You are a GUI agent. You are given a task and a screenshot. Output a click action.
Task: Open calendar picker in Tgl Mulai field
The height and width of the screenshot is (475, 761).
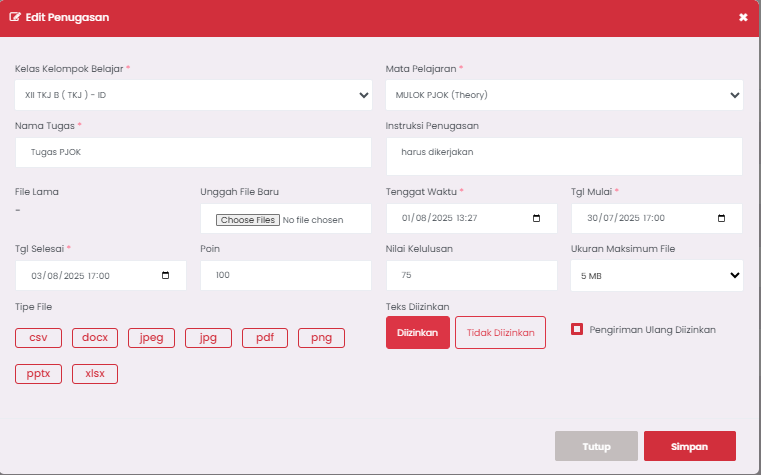722,219
